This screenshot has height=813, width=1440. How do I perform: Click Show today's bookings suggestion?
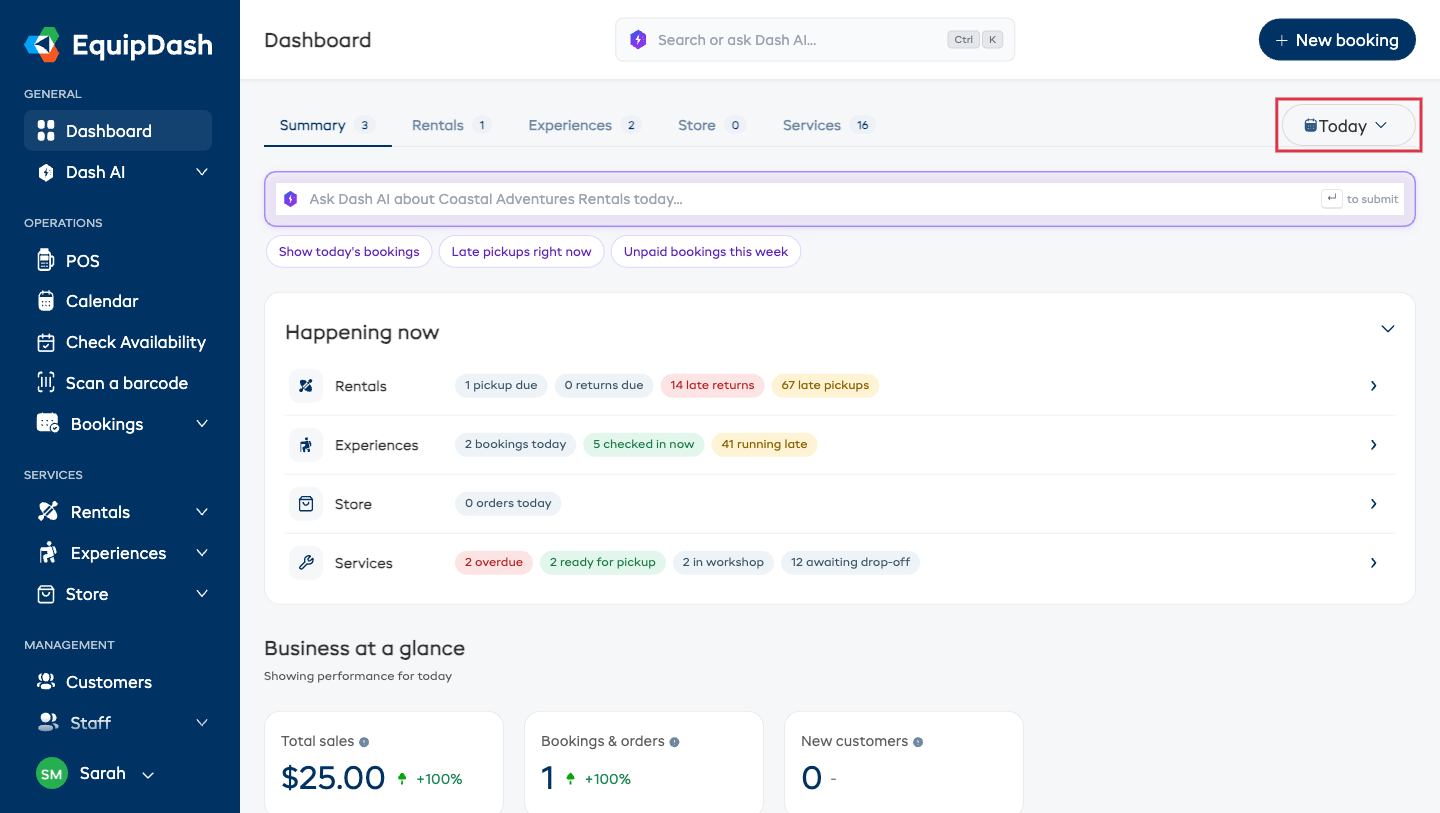pos(349,252)
